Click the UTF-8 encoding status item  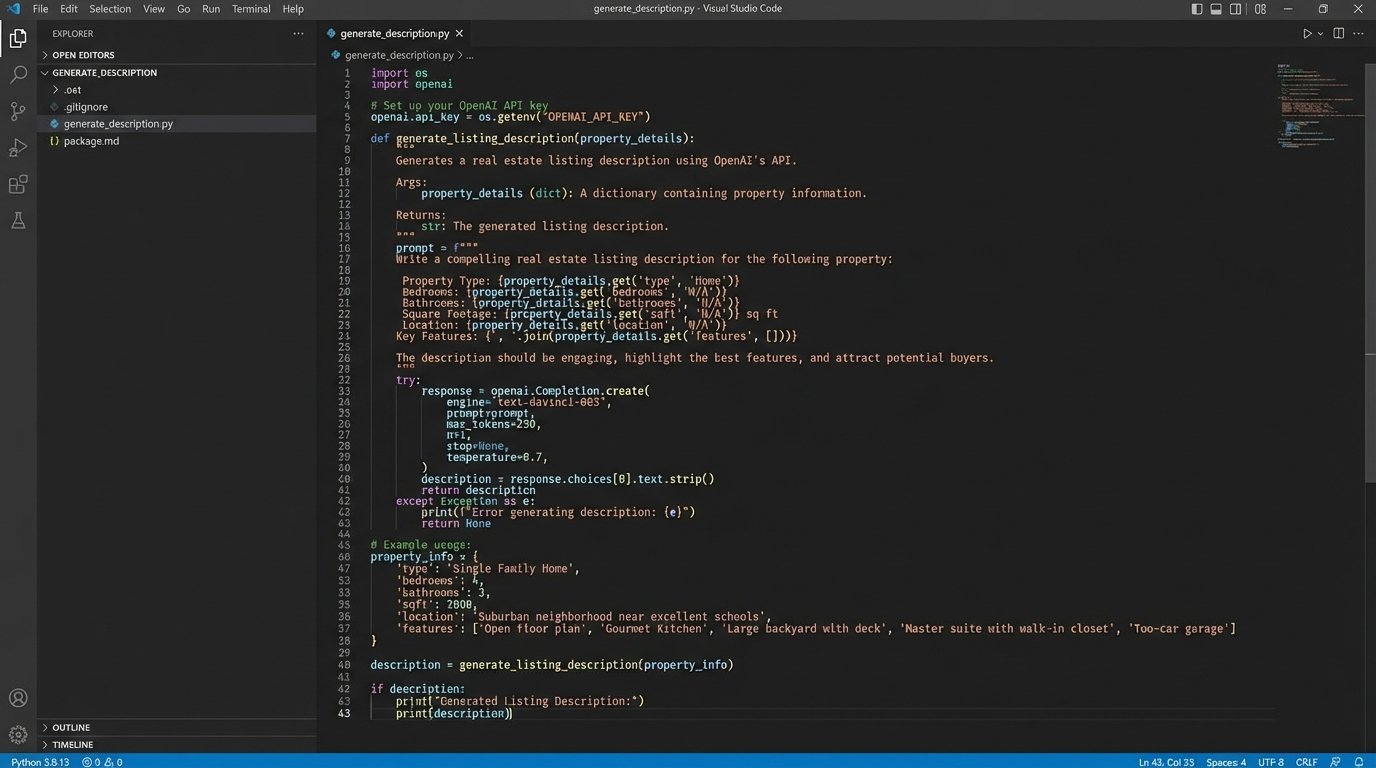(1271, 762)
